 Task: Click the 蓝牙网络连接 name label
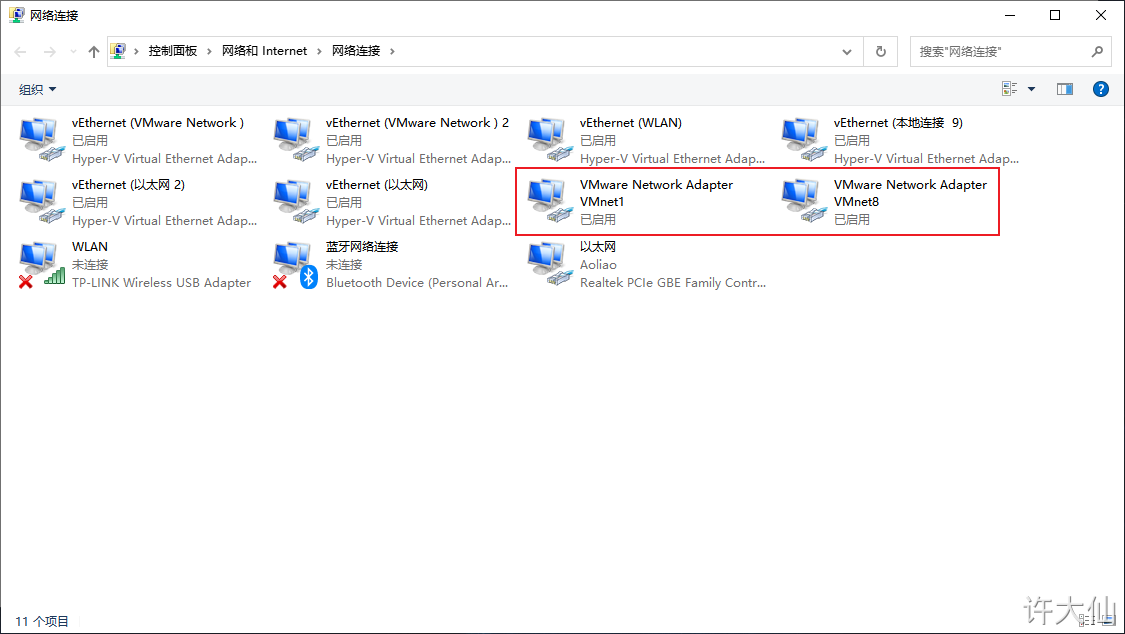[362, 247]
